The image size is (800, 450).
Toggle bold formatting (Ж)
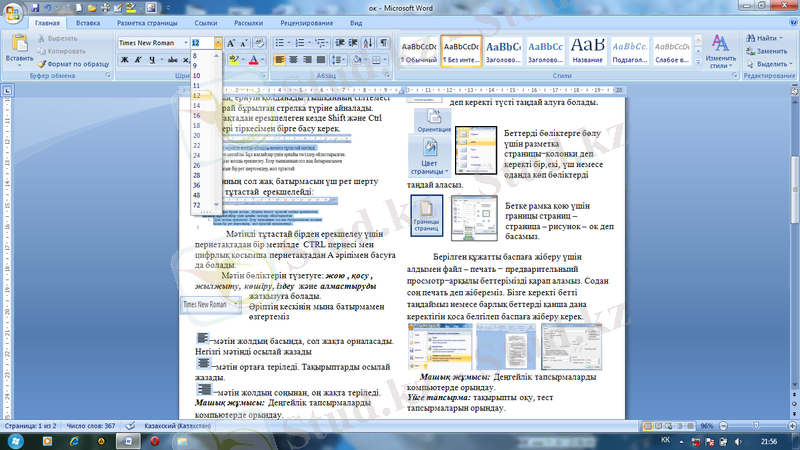pyautogui.click(x=125, y=60)
